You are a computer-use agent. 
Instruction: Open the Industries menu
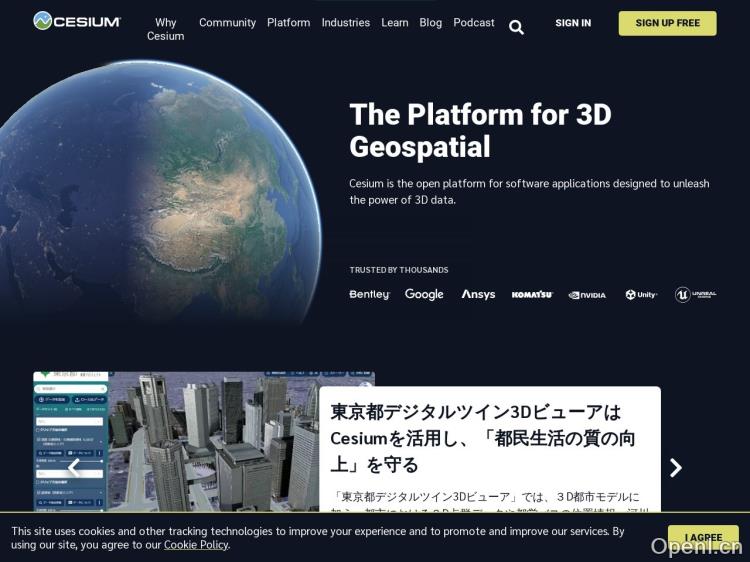345,22
